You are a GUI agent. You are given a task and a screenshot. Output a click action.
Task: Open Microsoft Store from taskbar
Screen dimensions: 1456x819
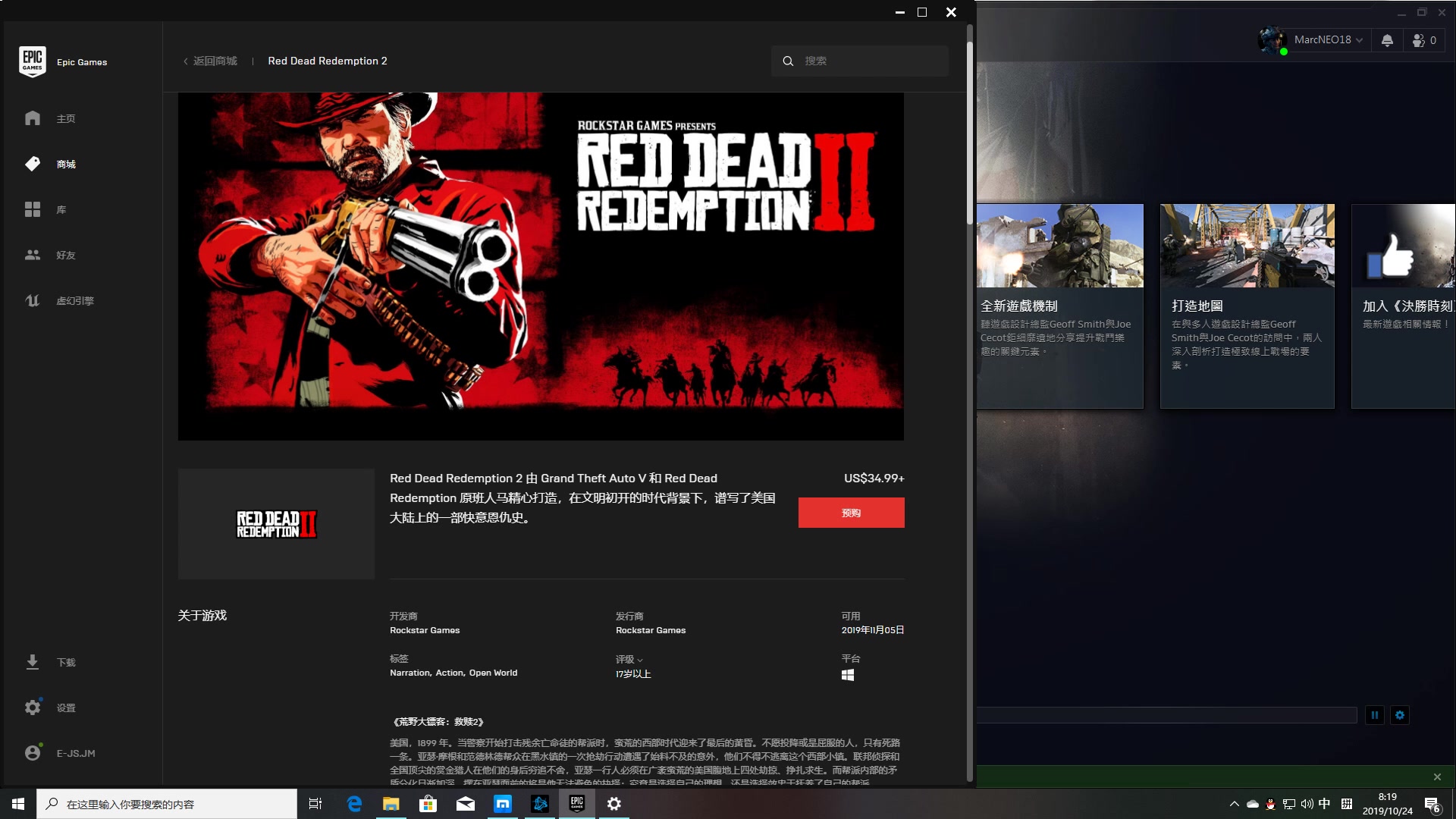click(x=428, y=804)
